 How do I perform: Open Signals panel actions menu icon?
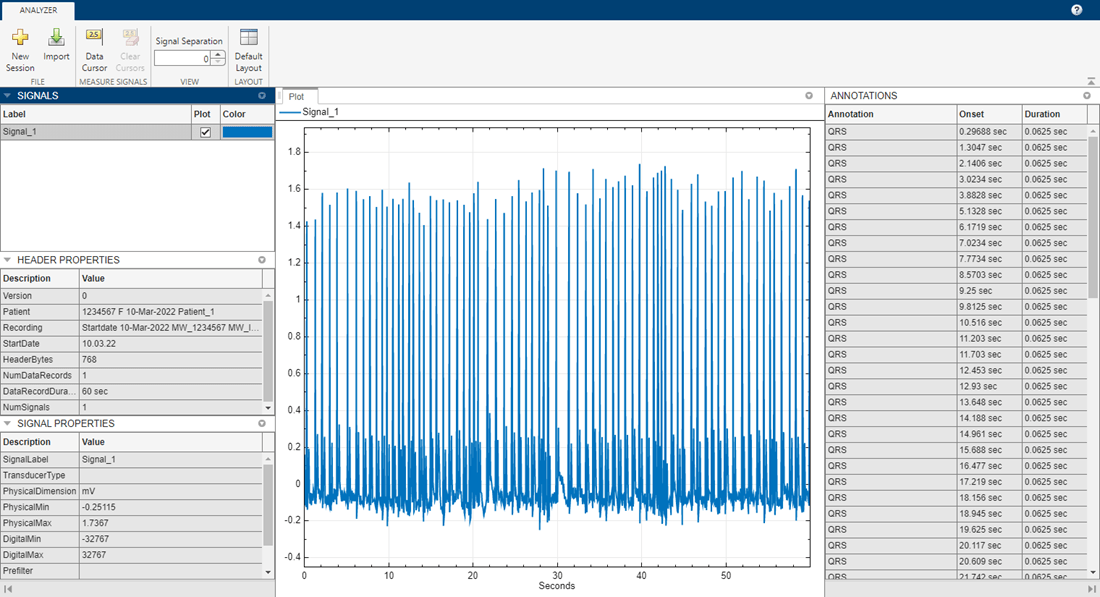click(262, 96)
